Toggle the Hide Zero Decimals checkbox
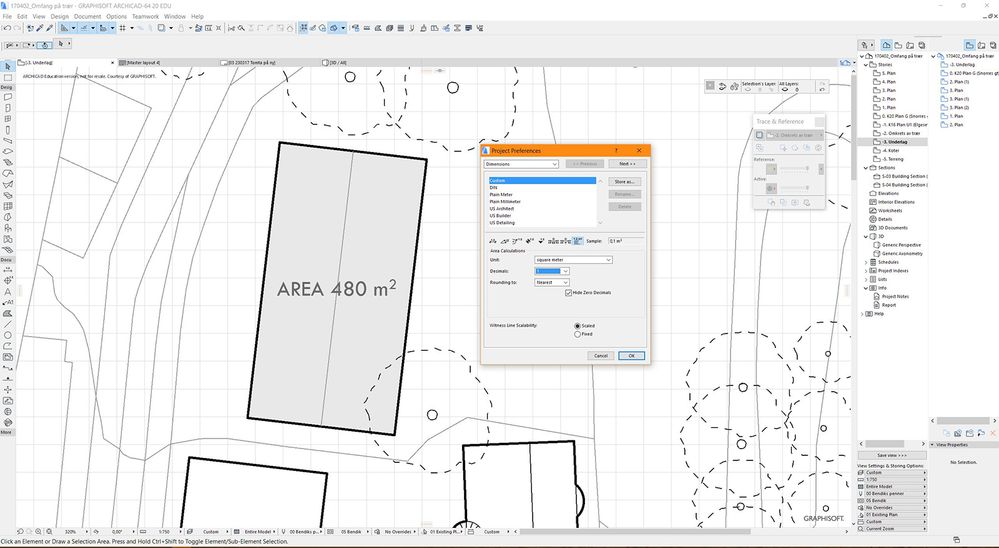Viewport: 999px width, 548px height. pos(569,292)
